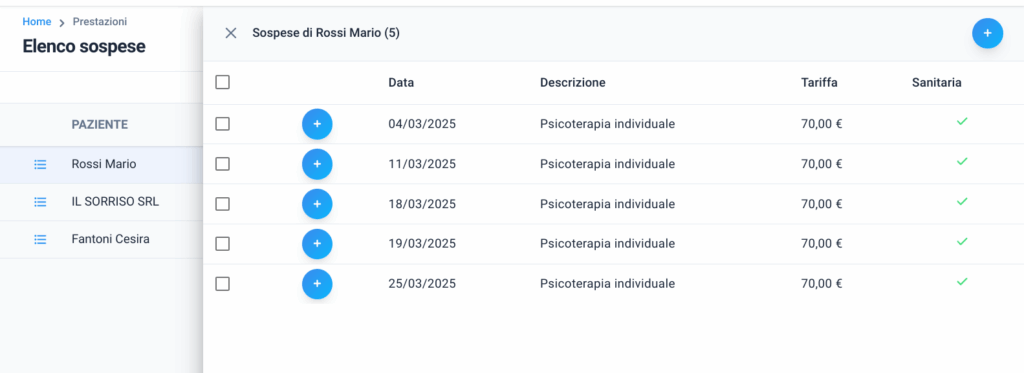
Task: Close the Sospese di Rossi Mario panel
Action: coord(231,33)
